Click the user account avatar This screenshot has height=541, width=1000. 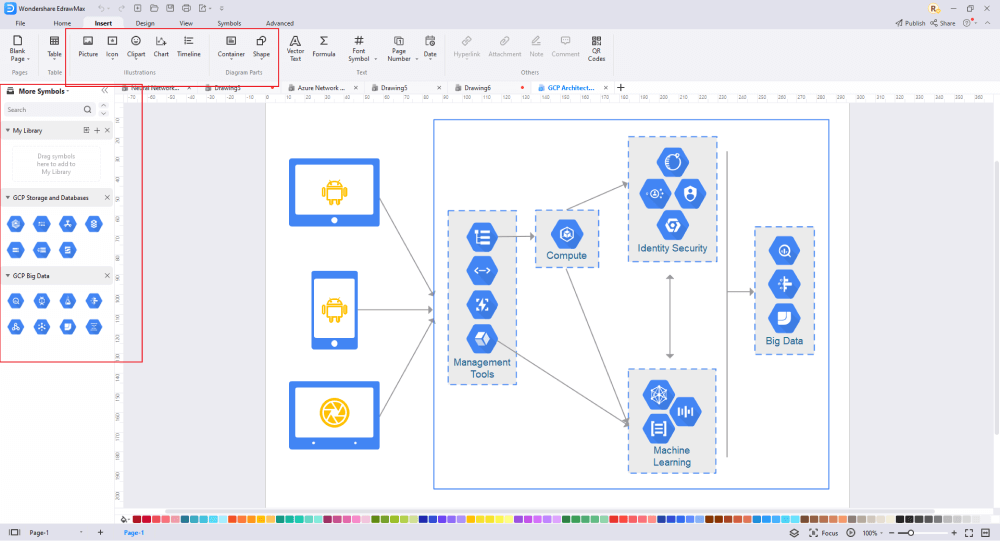point(934,8)
